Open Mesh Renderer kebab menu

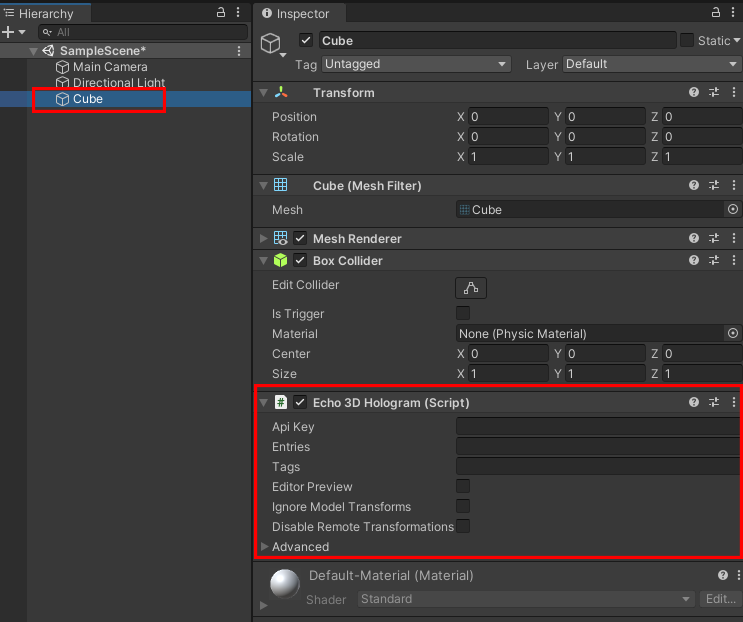tap(734, 238)
